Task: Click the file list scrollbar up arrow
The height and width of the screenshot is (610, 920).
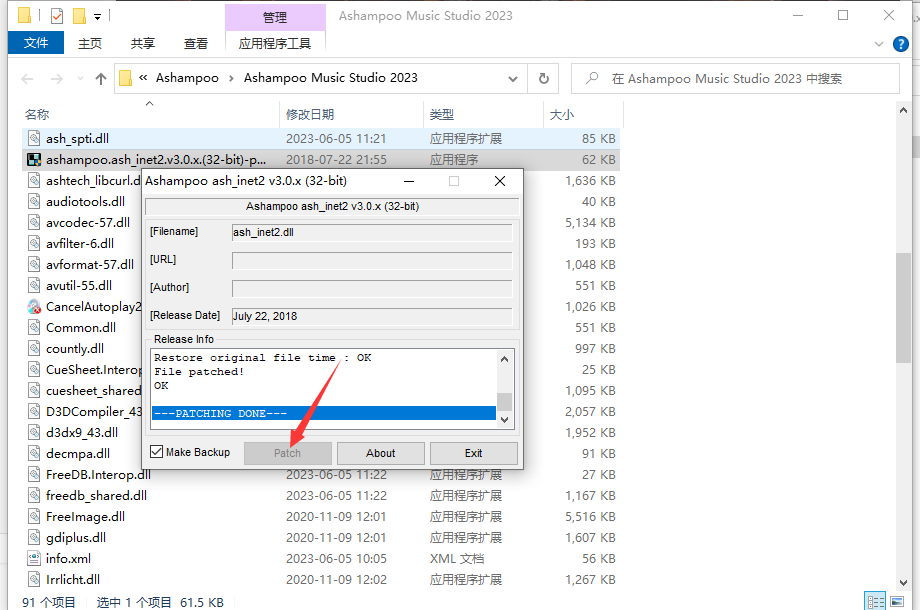Action: tap(904, 110)
